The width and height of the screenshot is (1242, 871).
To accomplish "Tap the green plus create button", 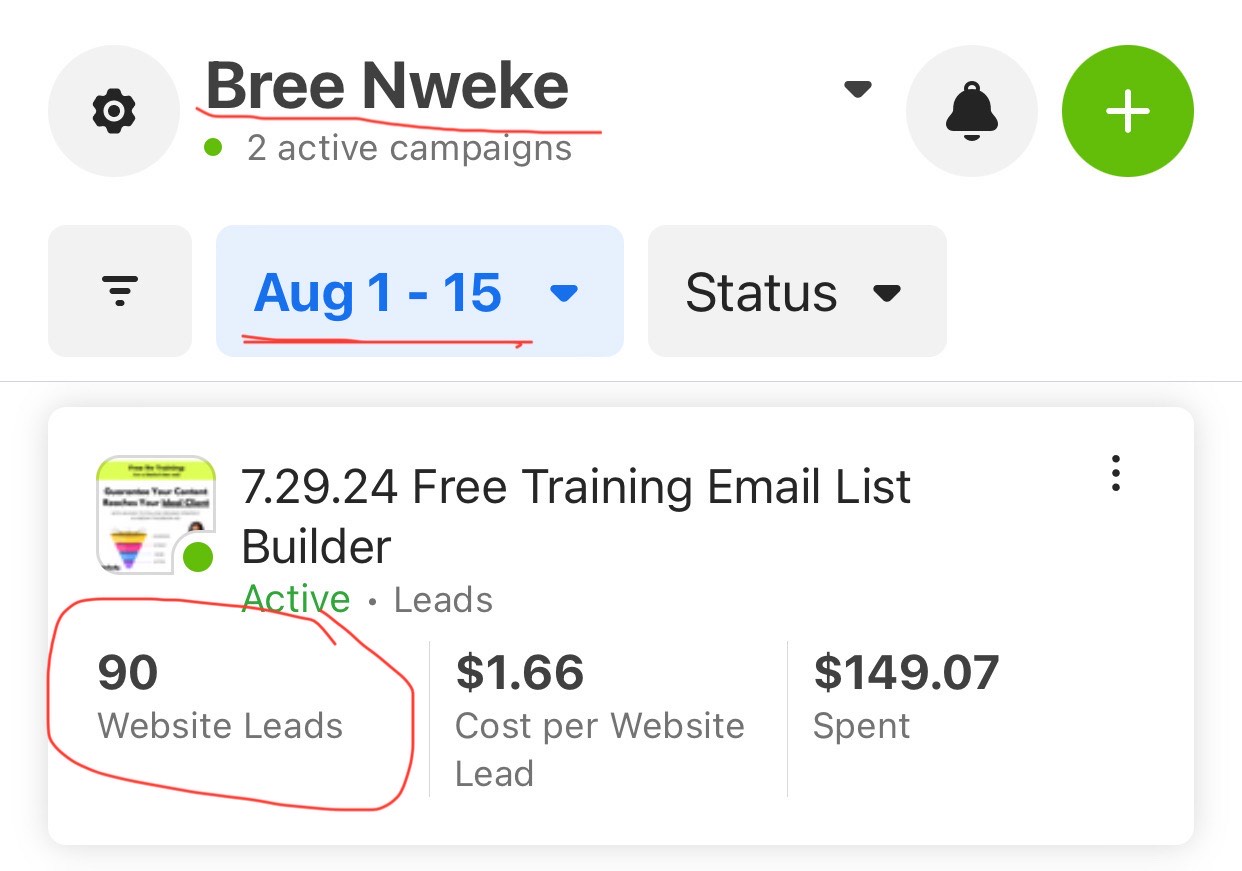I will pyautogui.click(x=1127, y=112).
